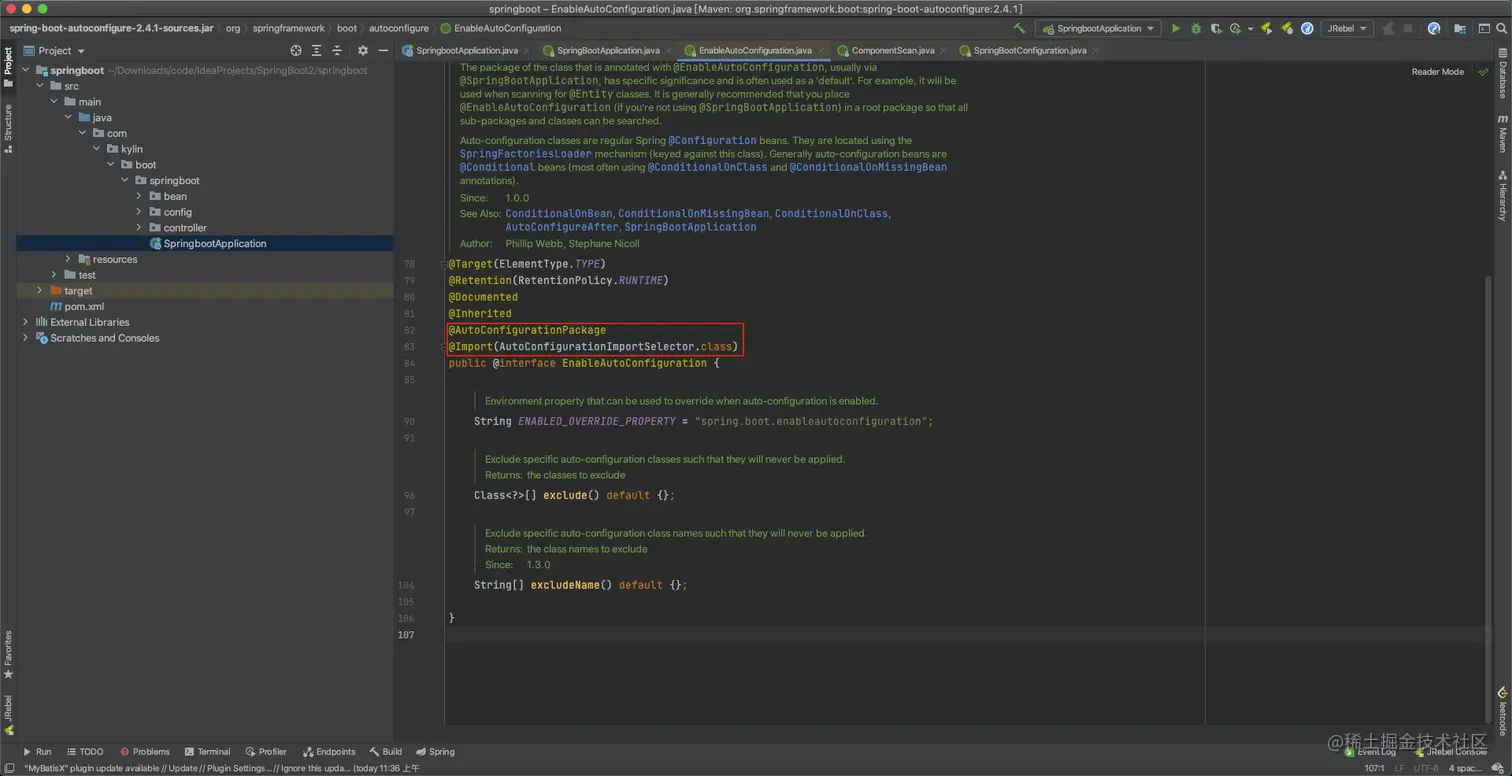Click the Build Project hammer icon
Screen dimensions: 1512x776
[1019, 29]
